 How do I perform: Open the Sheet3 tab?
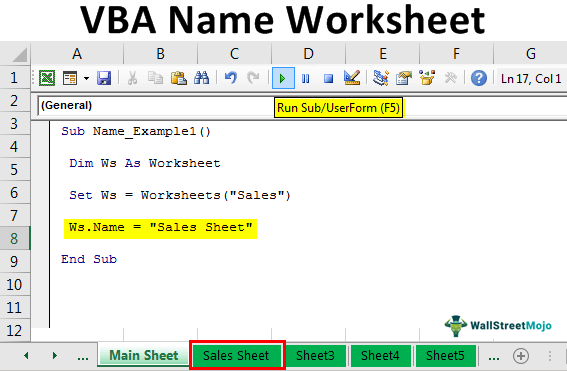click(x=315, y=356)
